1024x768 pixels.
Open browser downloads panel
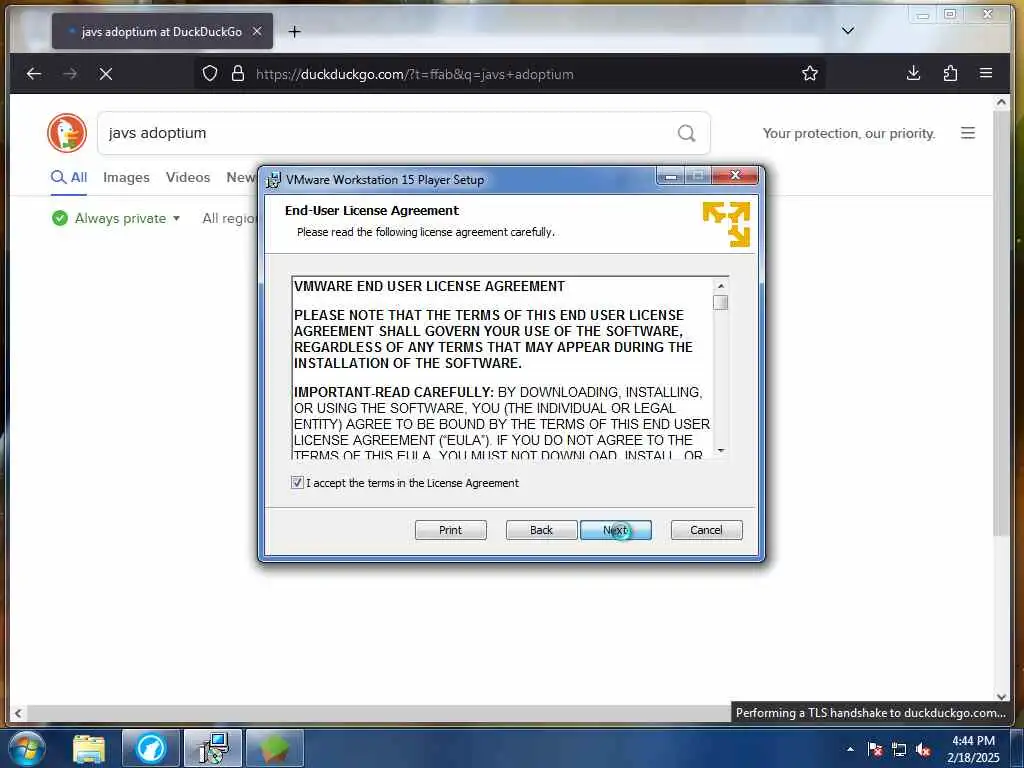pyautogui.click(x=914, y=73)
